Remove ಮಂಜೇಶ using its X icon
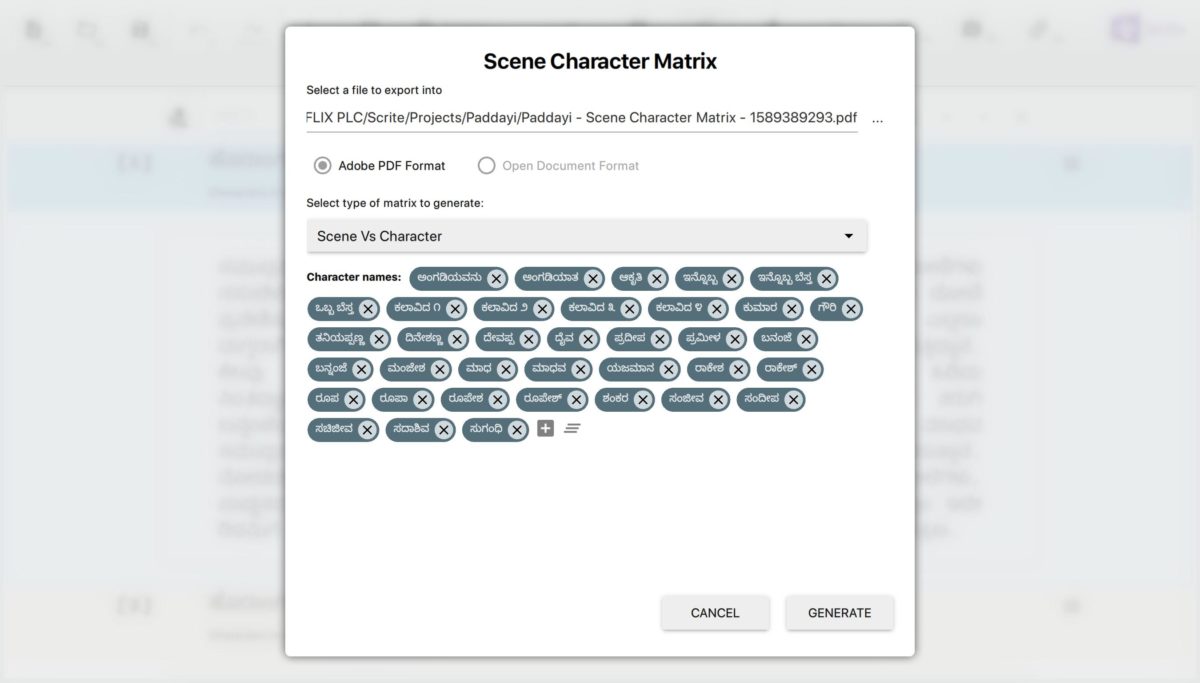This screenshot has width=1200, height=683. coord(440,368)
